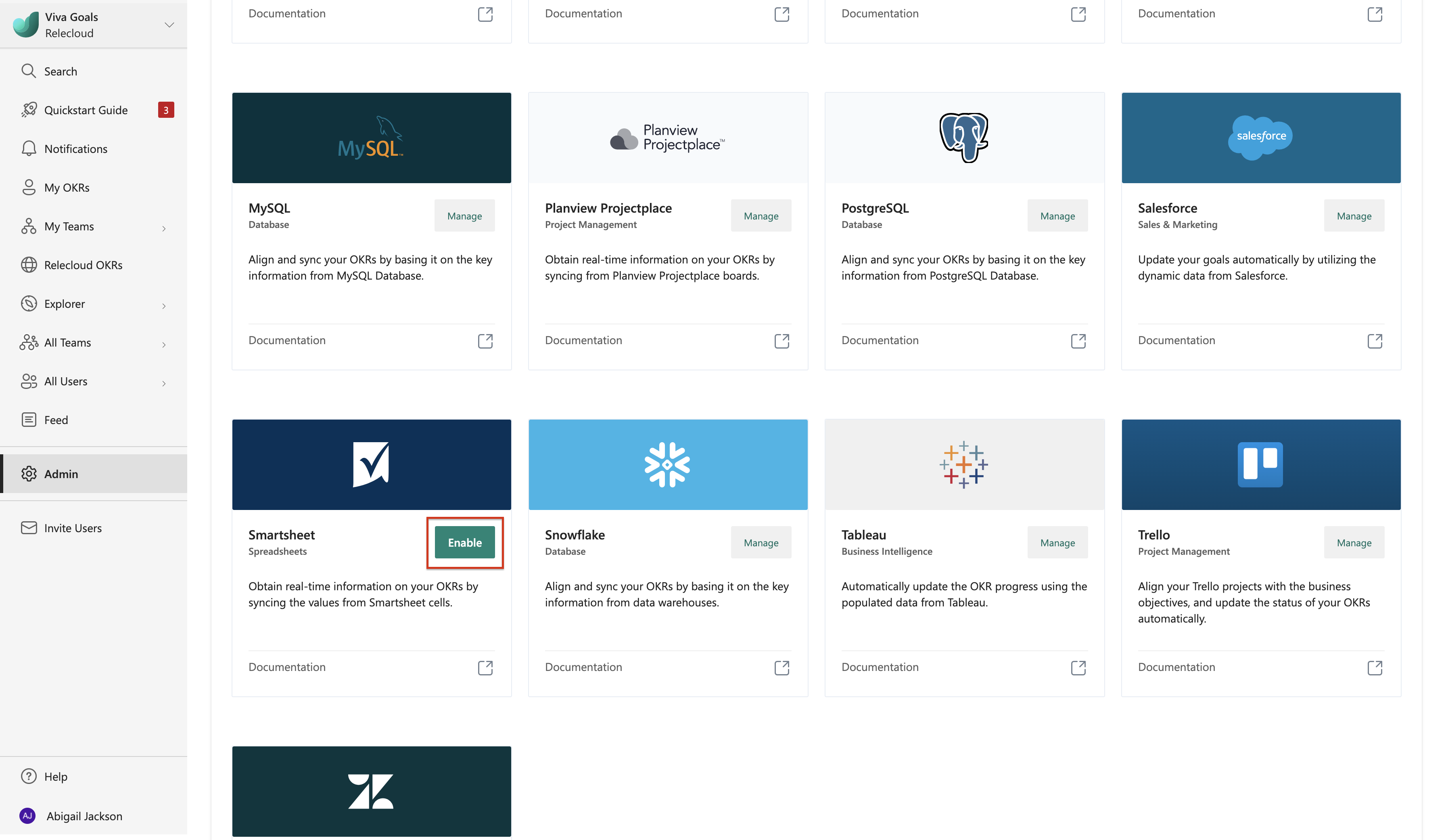1446x840 pixels.
Task: Click the Smartsheet logo banner
Action: click(372, 464)
